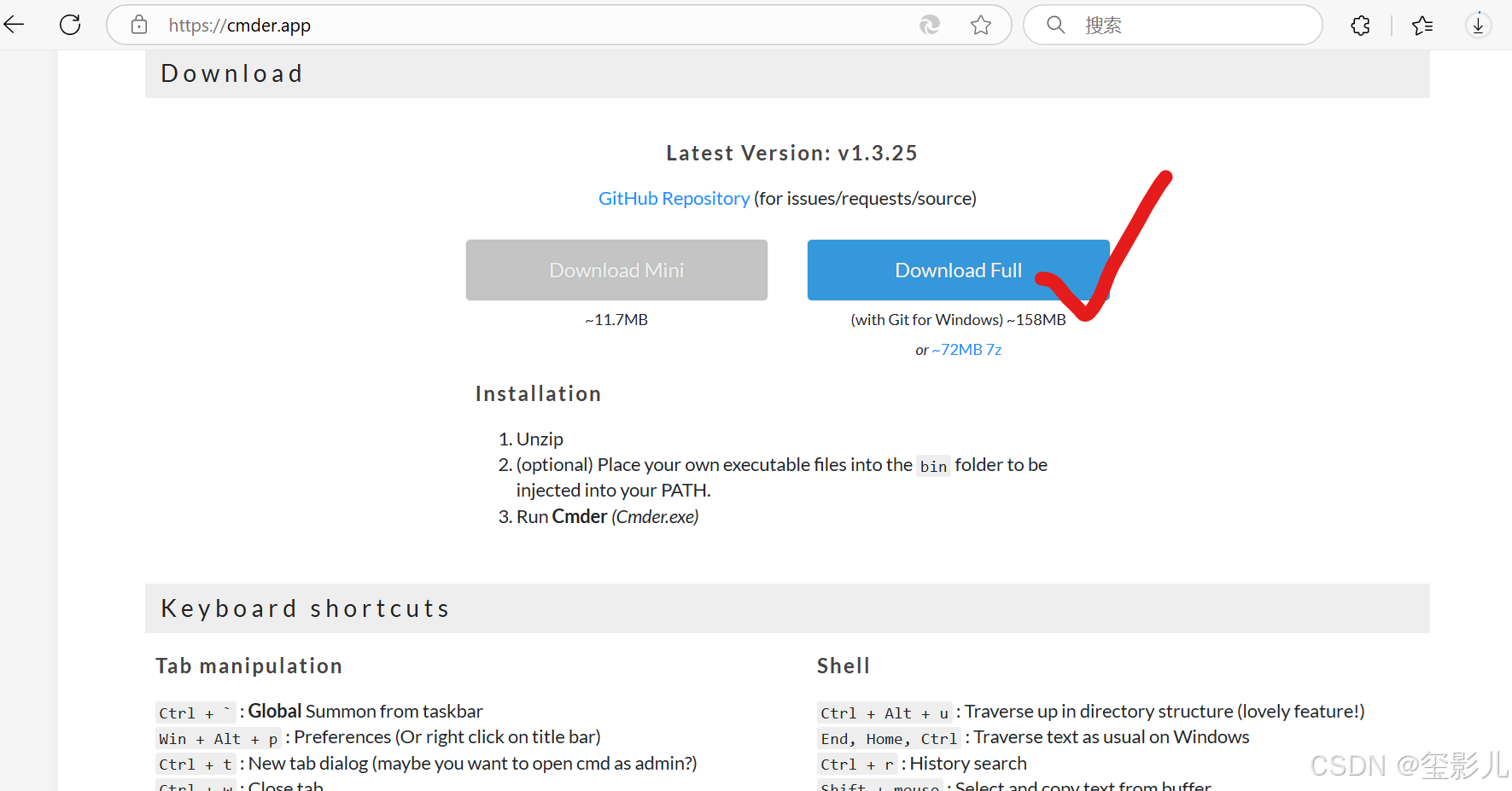
Task: Click the (with Git for Windows) ~158MB text
Action: click(958, 320)
